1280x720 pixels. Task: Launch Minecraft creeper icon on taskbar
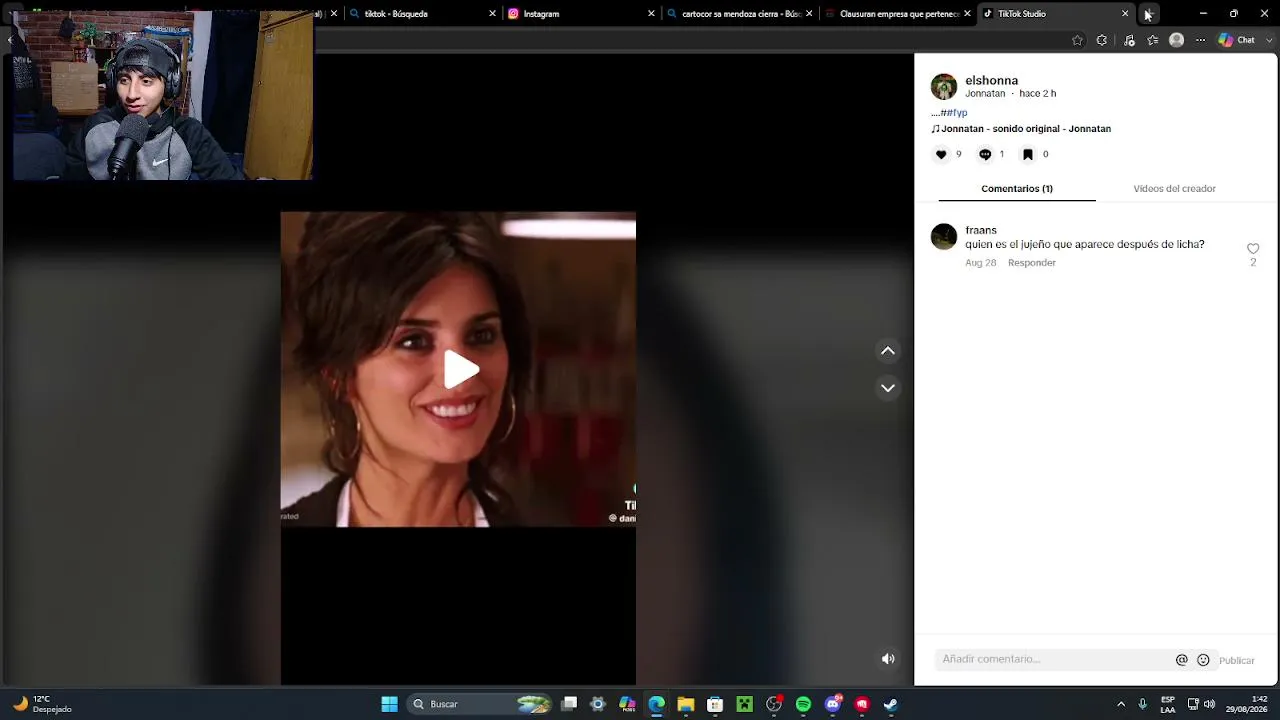(744, 704)
